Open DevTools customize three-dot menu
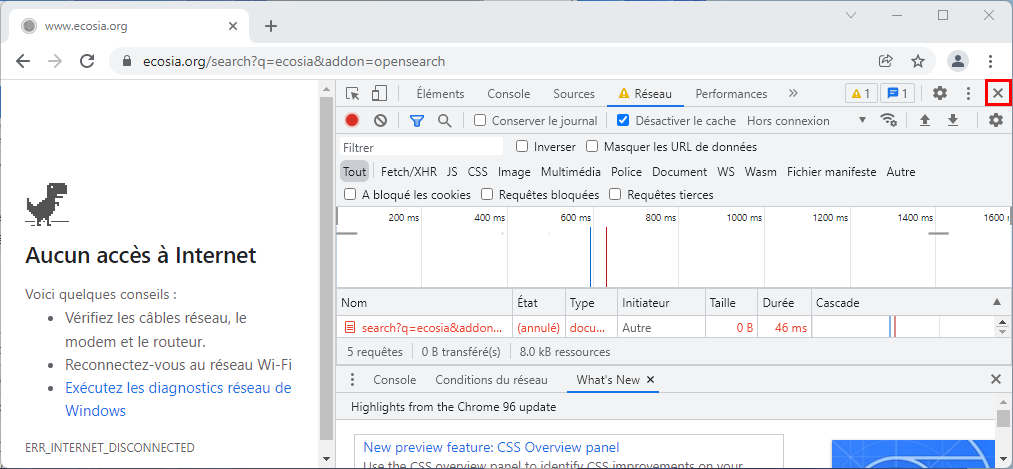This screenshot has width=1013, height=469. point(968,94)
